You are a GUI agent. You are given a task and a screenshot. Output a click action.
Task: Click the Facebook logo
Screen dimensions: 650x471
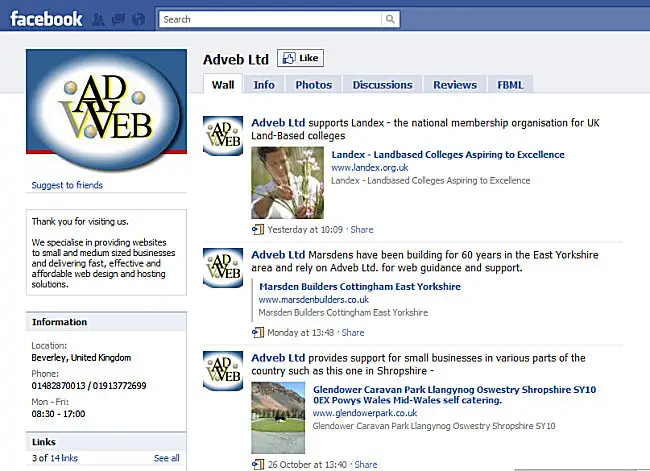[x=46, y=19]
